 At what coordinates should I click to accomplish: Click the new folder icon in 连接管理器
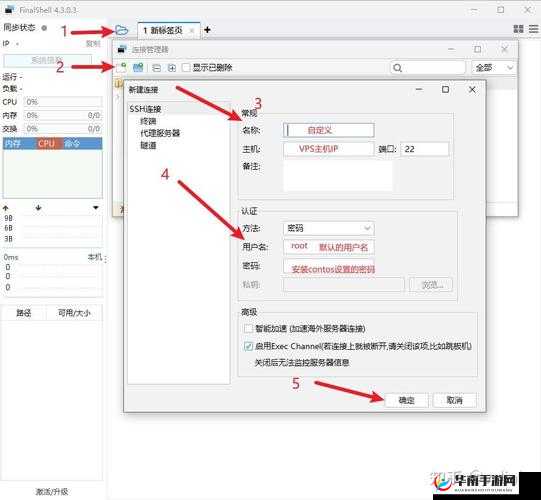[138, 68]
